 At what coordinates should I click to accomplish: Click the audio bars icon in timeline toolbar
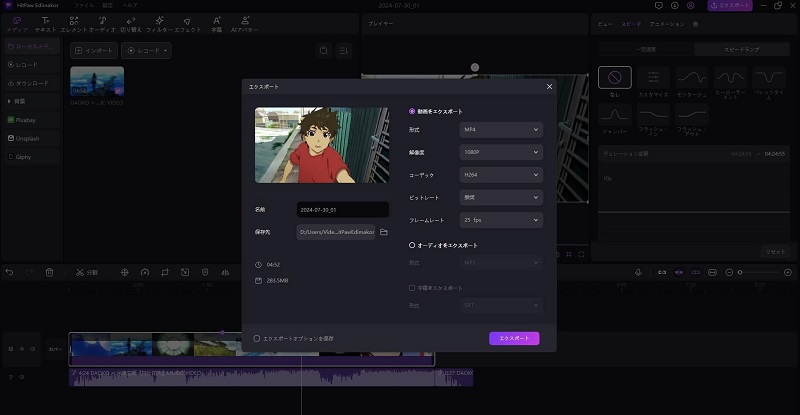tap(225, 272)
